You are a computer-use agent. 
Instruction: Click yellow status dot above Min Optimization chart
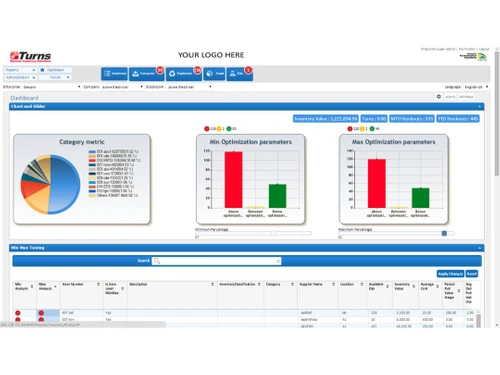click(x=219, y=129)
